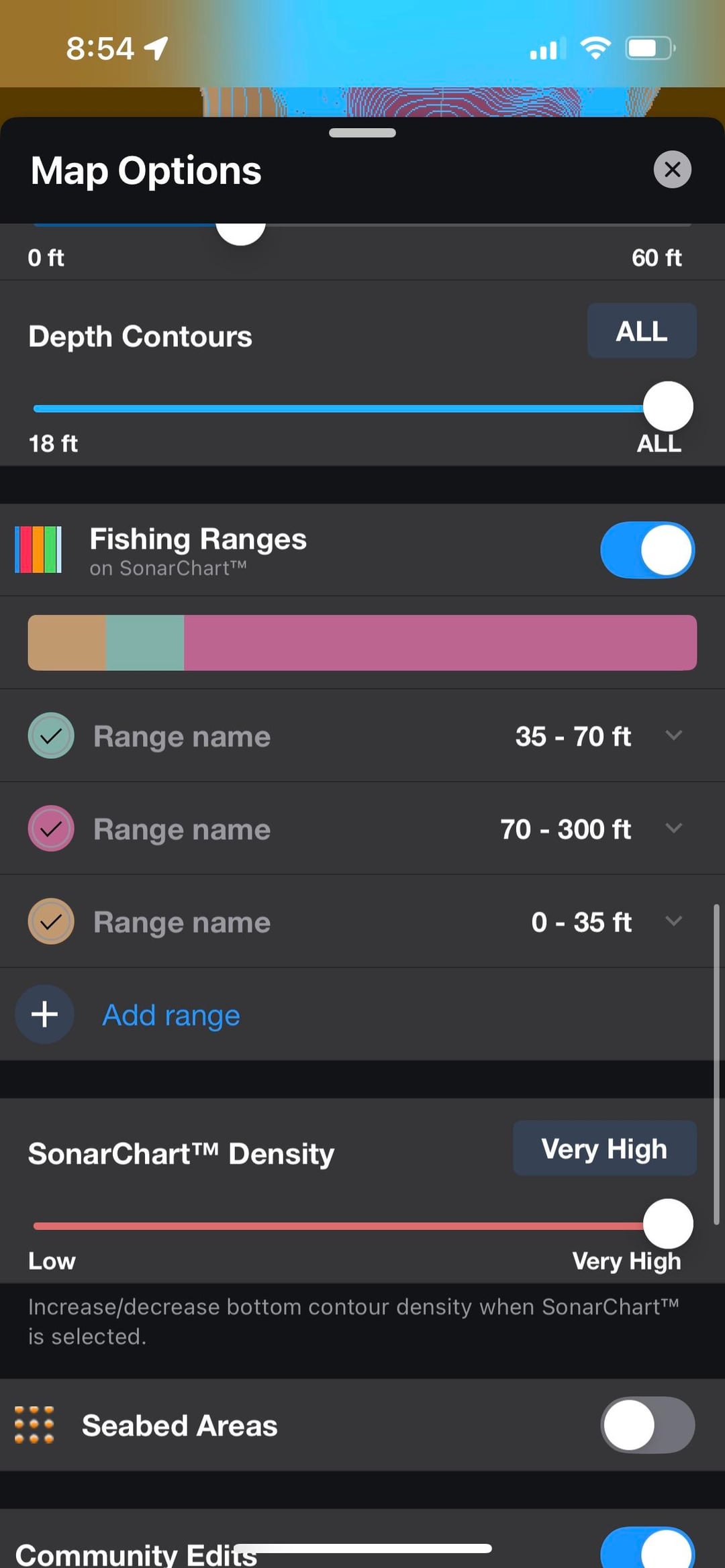Expand the 70 - 300 ft range chevron
The height and width of the screenshot is (1568, 725).
(673, 828)
